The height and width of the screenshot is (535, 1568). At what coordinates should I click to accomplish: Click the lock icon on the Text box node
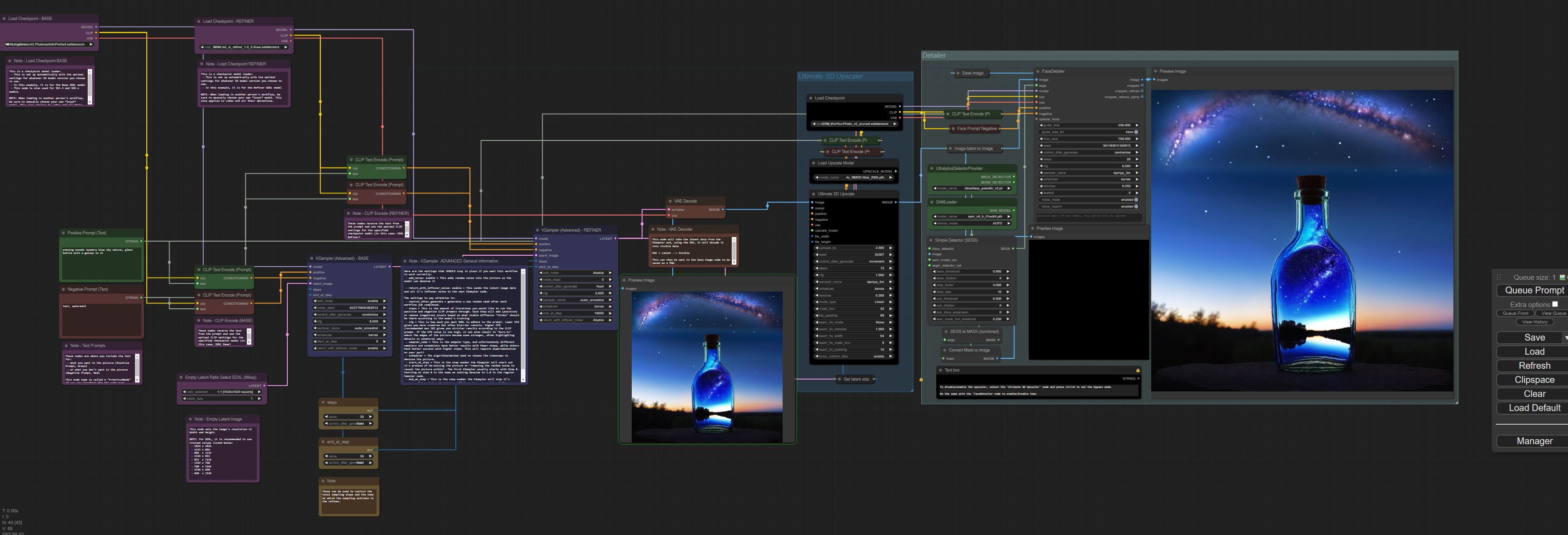click(1139, 370)
